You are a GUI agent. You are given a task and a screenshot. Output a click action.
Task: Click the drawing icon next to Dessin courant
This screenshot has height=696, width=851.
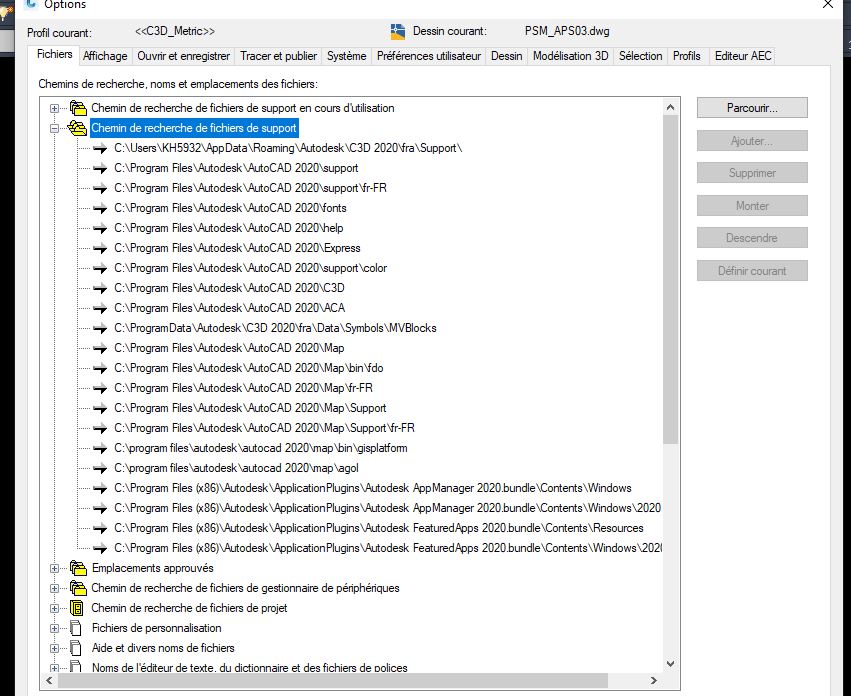[x=398, y=32]
